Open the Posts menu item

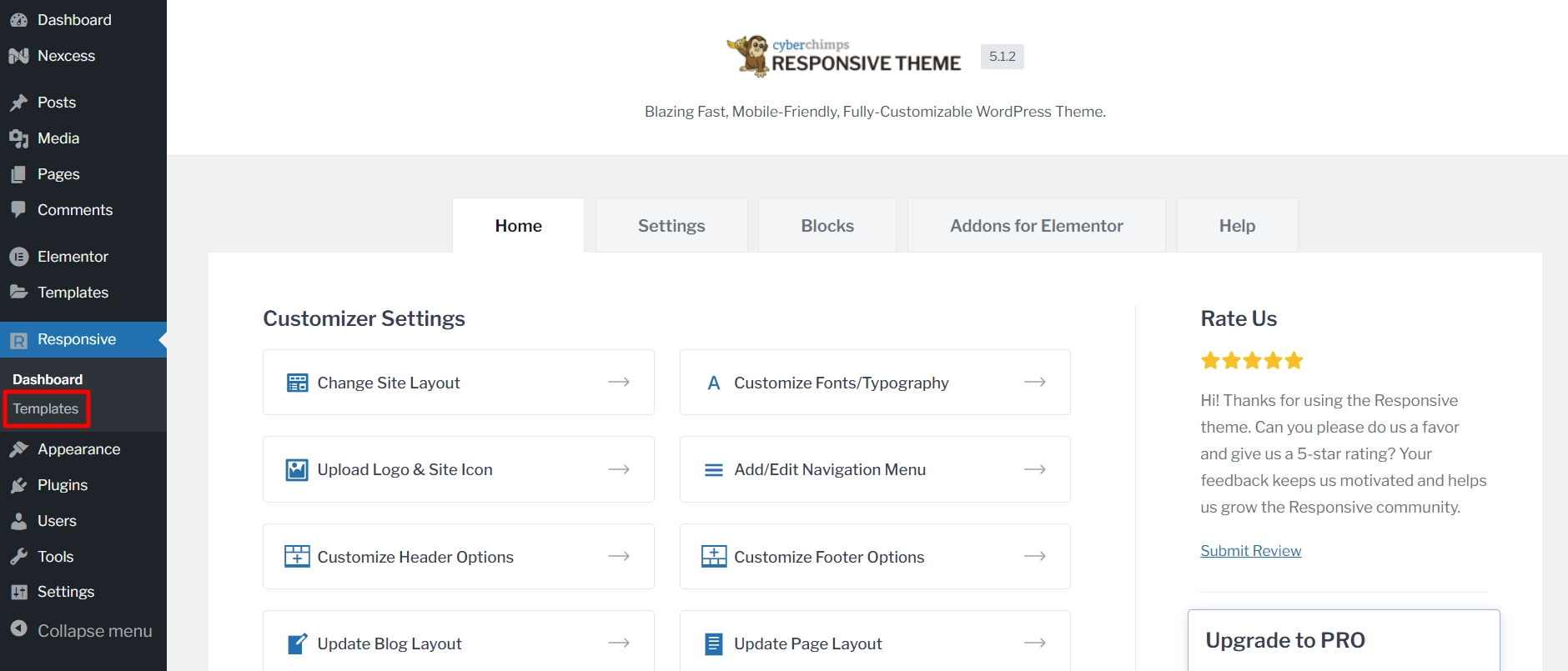(83, 103)
